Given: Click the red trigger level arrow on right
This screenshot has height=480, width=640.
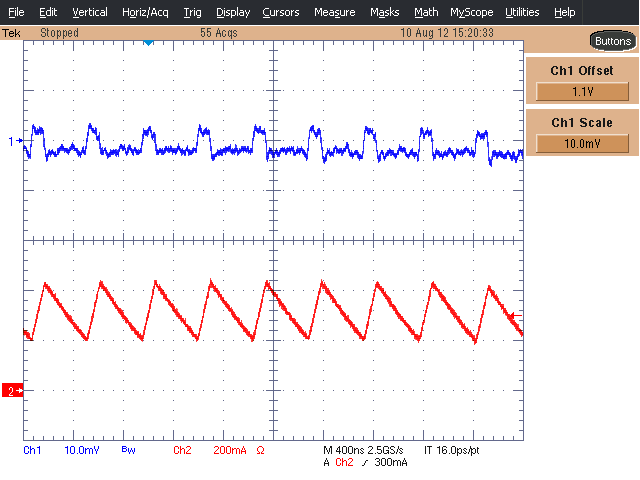Looking at the screenshot, I should click(x=516, y=316).
